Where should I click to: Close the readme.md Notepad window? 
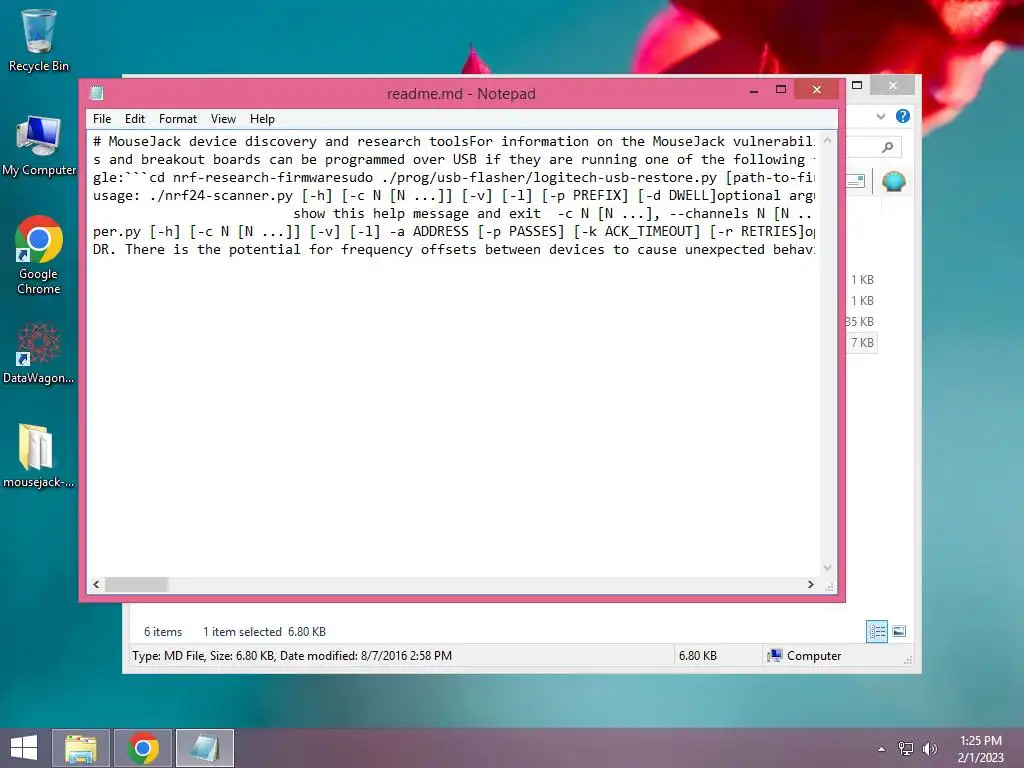click(816, 89)
